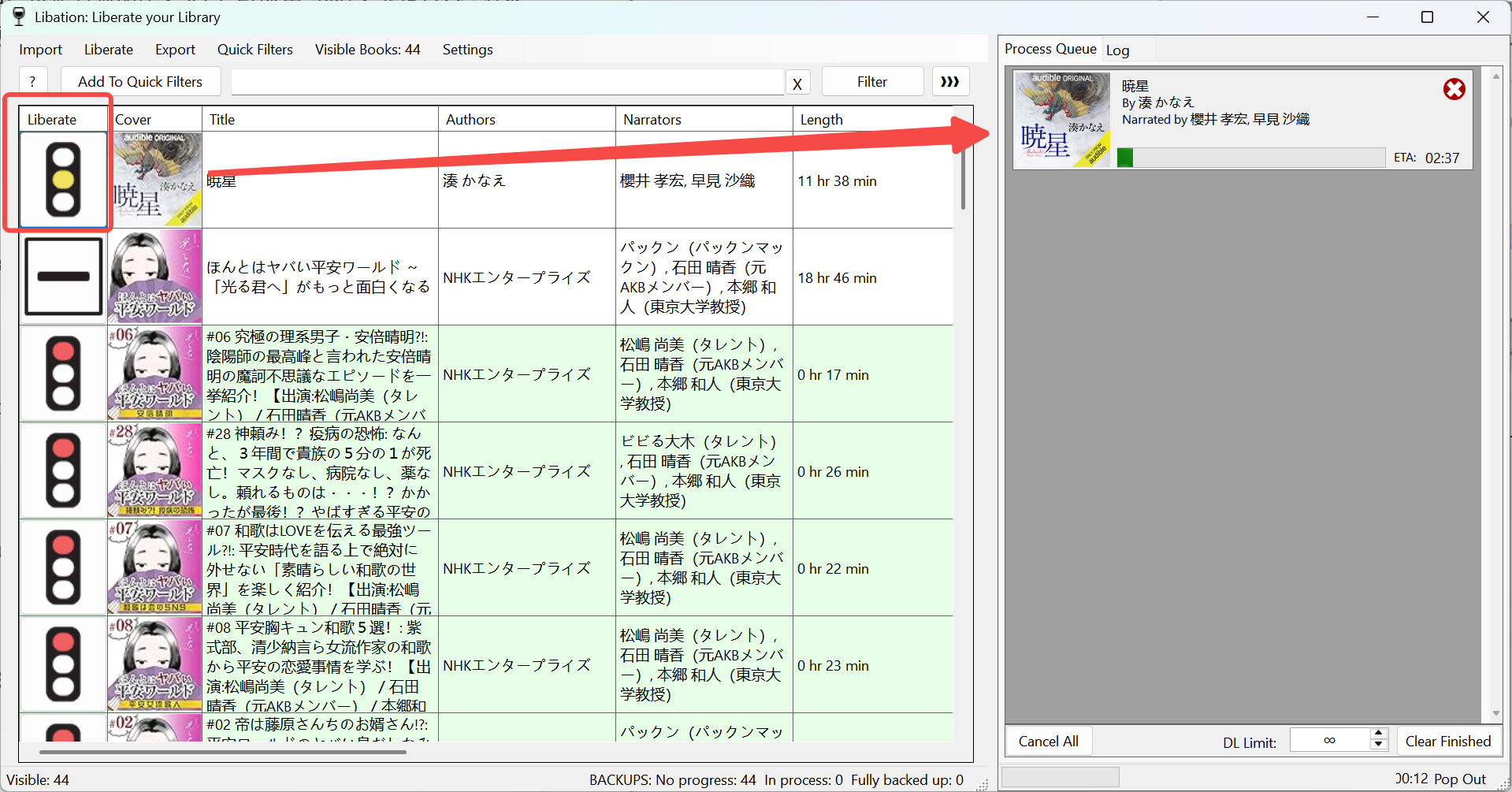The height and width of the screenshot is (792, 1512).
Task: Select title starting with #08 平安胸キュン和歌
Action: coord(320,665)
